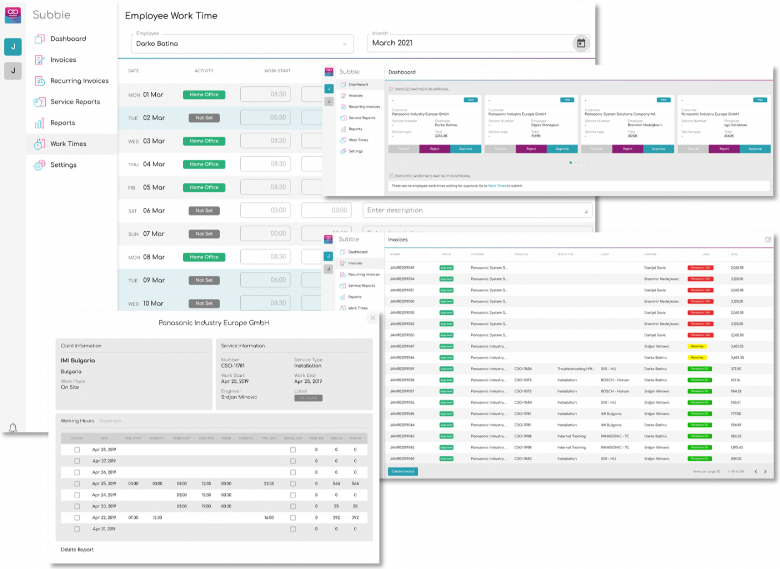
Task: Open Recurring Invoices text item in main sidebar
Action: (79, 81)
